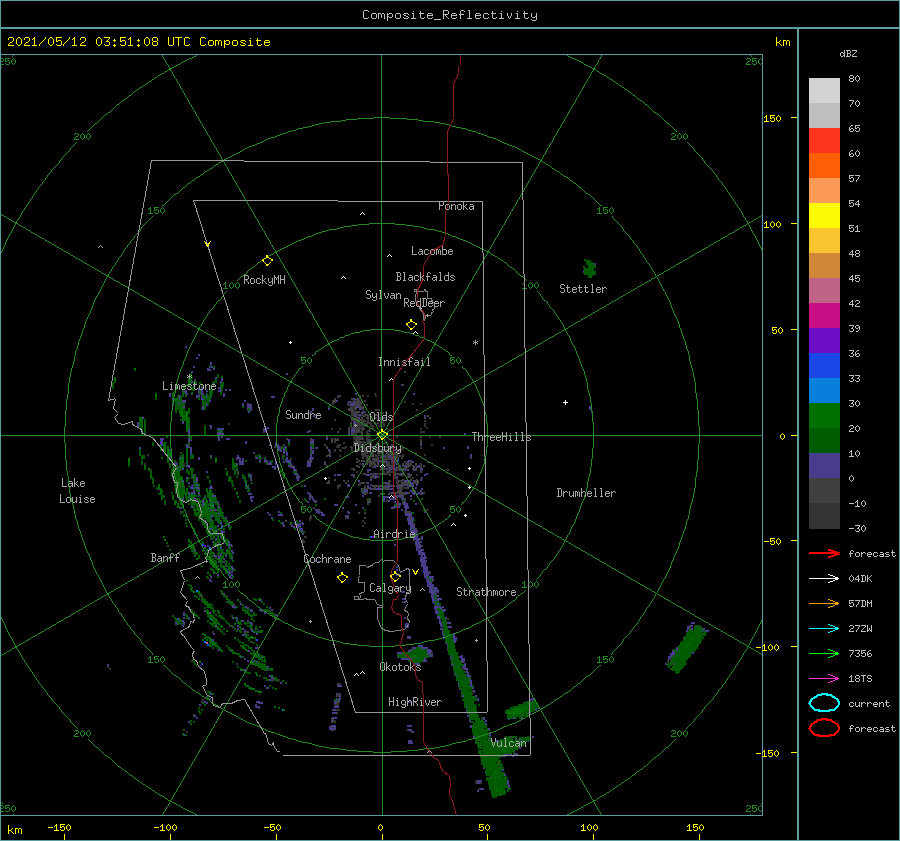
Task: Click the white plus marker above Drumheller
Action: [565, 402]
